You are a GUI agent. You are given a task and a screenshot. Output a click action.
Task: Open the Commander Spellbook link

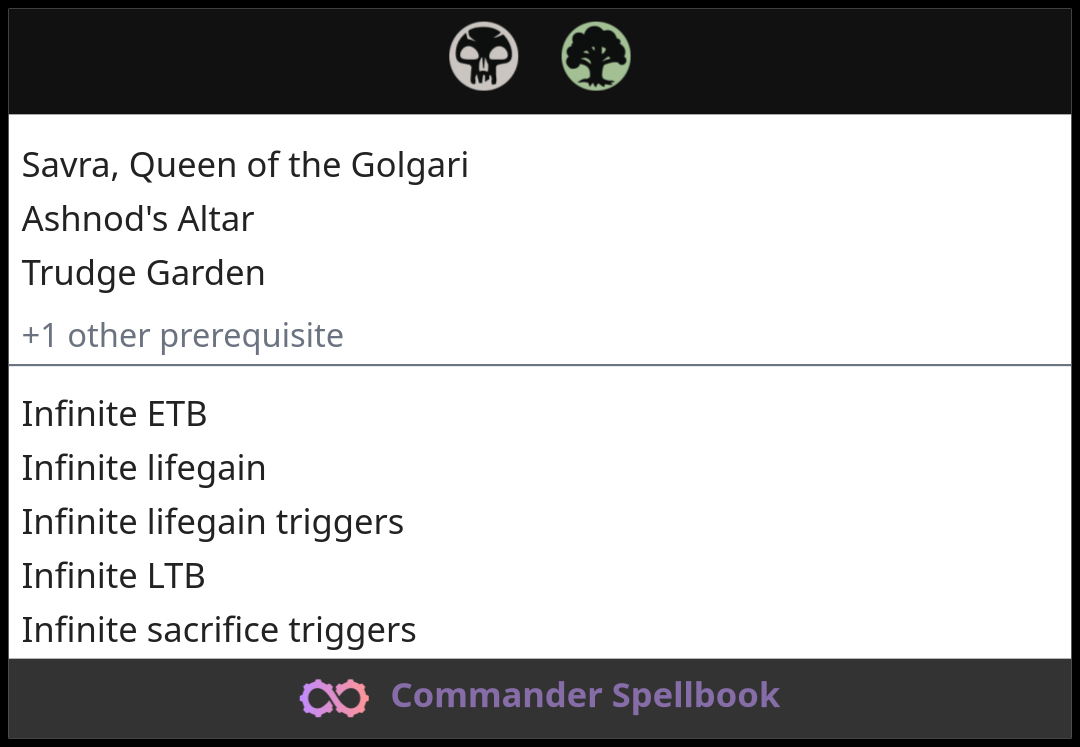point(584,696)
